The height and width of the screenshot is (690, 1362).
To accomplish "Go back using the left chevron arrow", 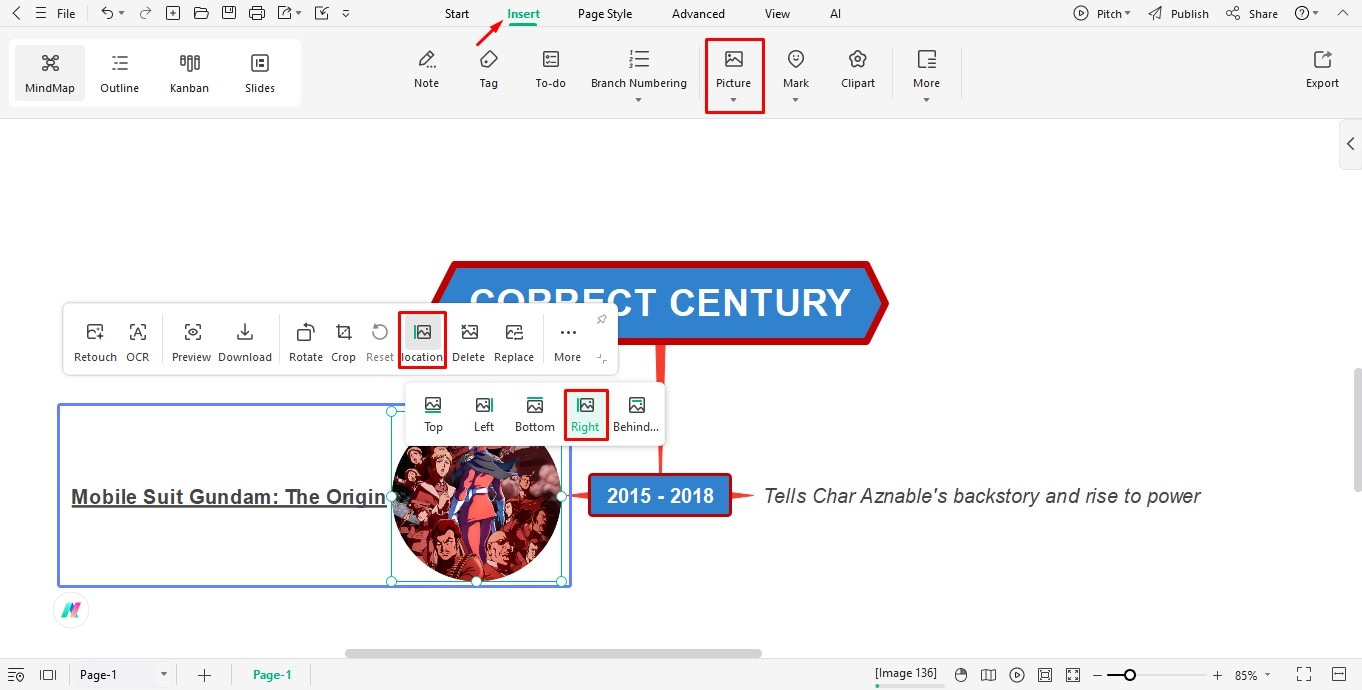I will [x=16, y=14].
